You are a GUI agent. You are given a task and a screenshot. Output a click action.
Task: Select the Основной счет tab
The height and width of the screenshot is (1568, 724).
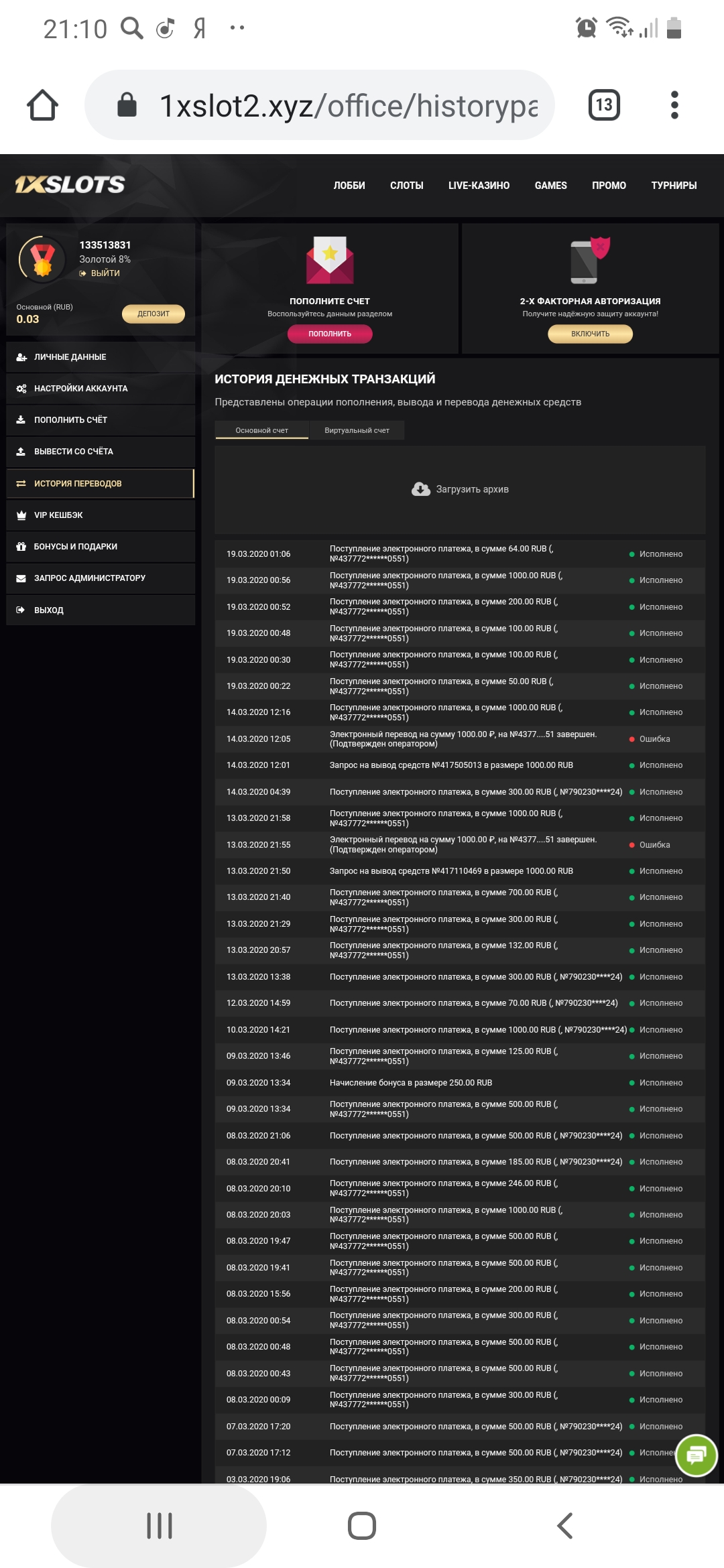(x=261, y=430)
